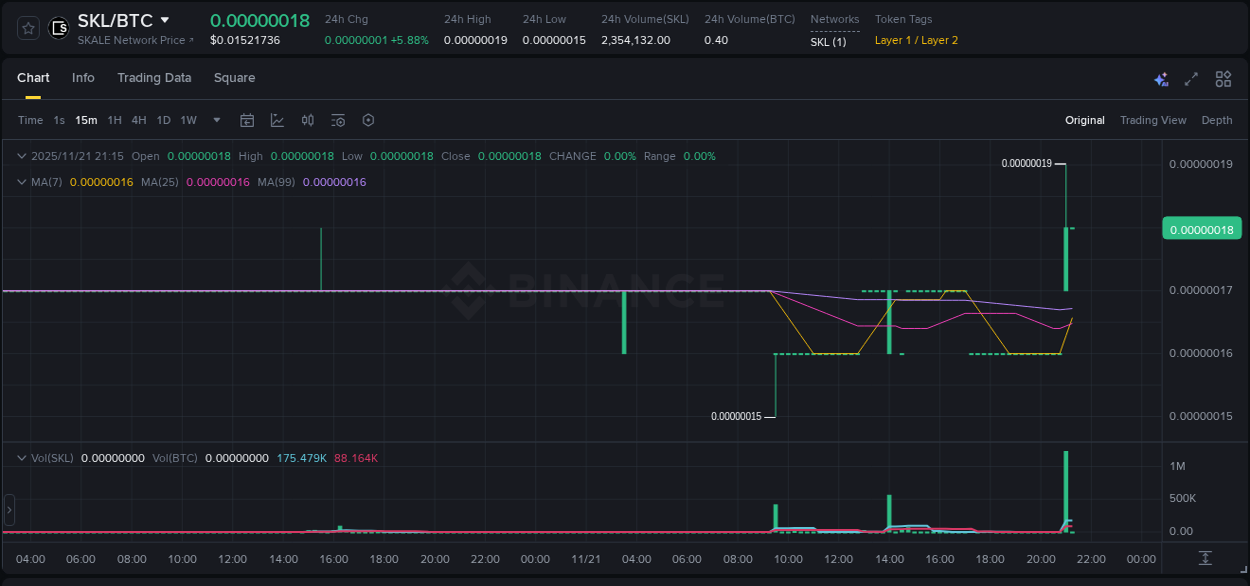Switch to the Trading Data tab
1250x586 pixels.
point(154,78)
